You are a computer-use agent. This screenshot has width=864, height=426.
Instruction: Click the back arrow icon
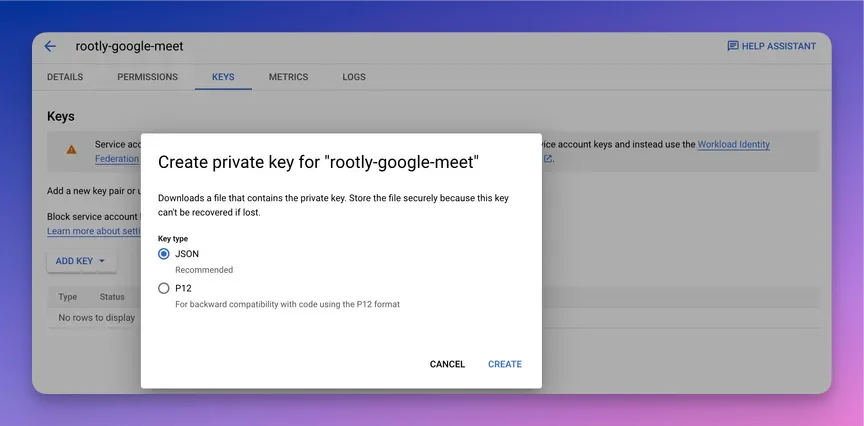click(50, 46)
